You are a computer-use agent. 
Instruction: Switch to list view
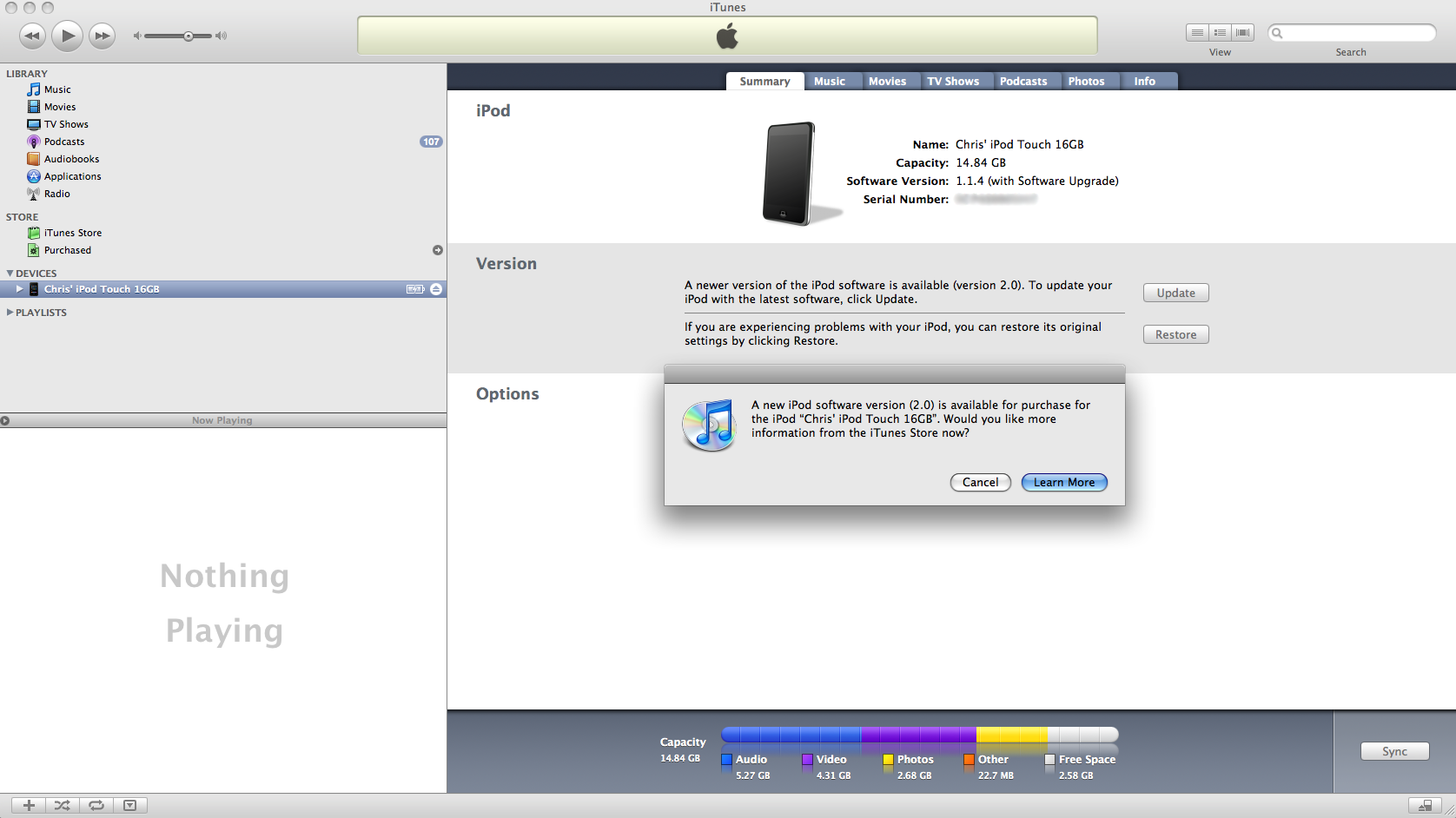coord(1197,33)
